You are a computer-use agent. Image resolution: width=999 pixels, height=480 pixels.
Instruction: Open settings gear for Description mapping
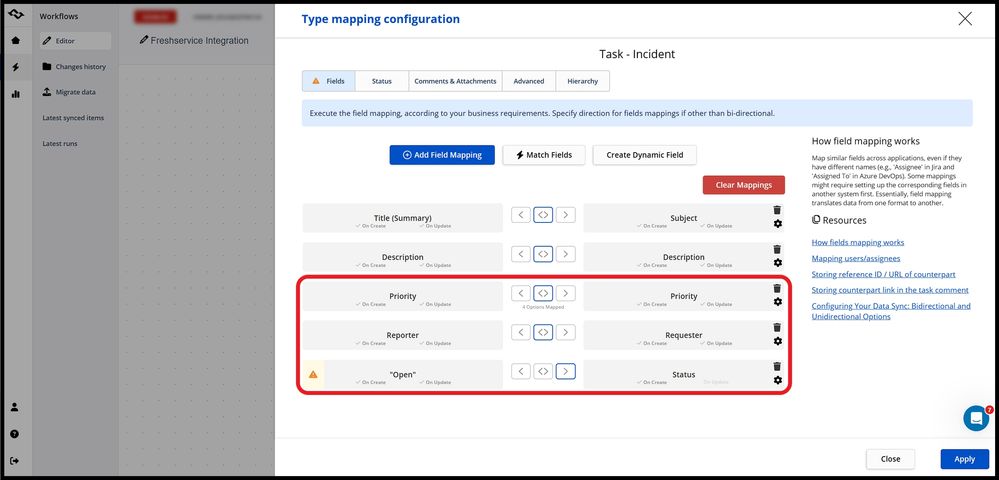tap(777, 263)
